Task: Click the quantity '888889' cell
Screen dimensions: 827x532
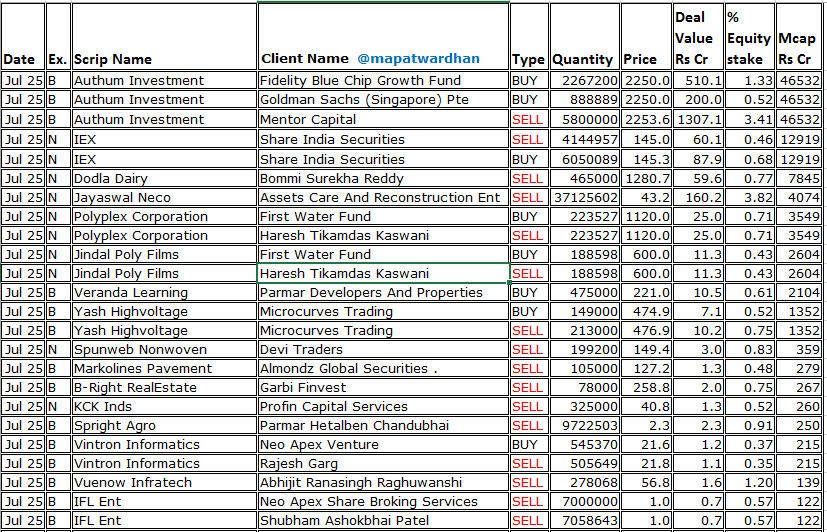Action: click(x=584, y=100)
